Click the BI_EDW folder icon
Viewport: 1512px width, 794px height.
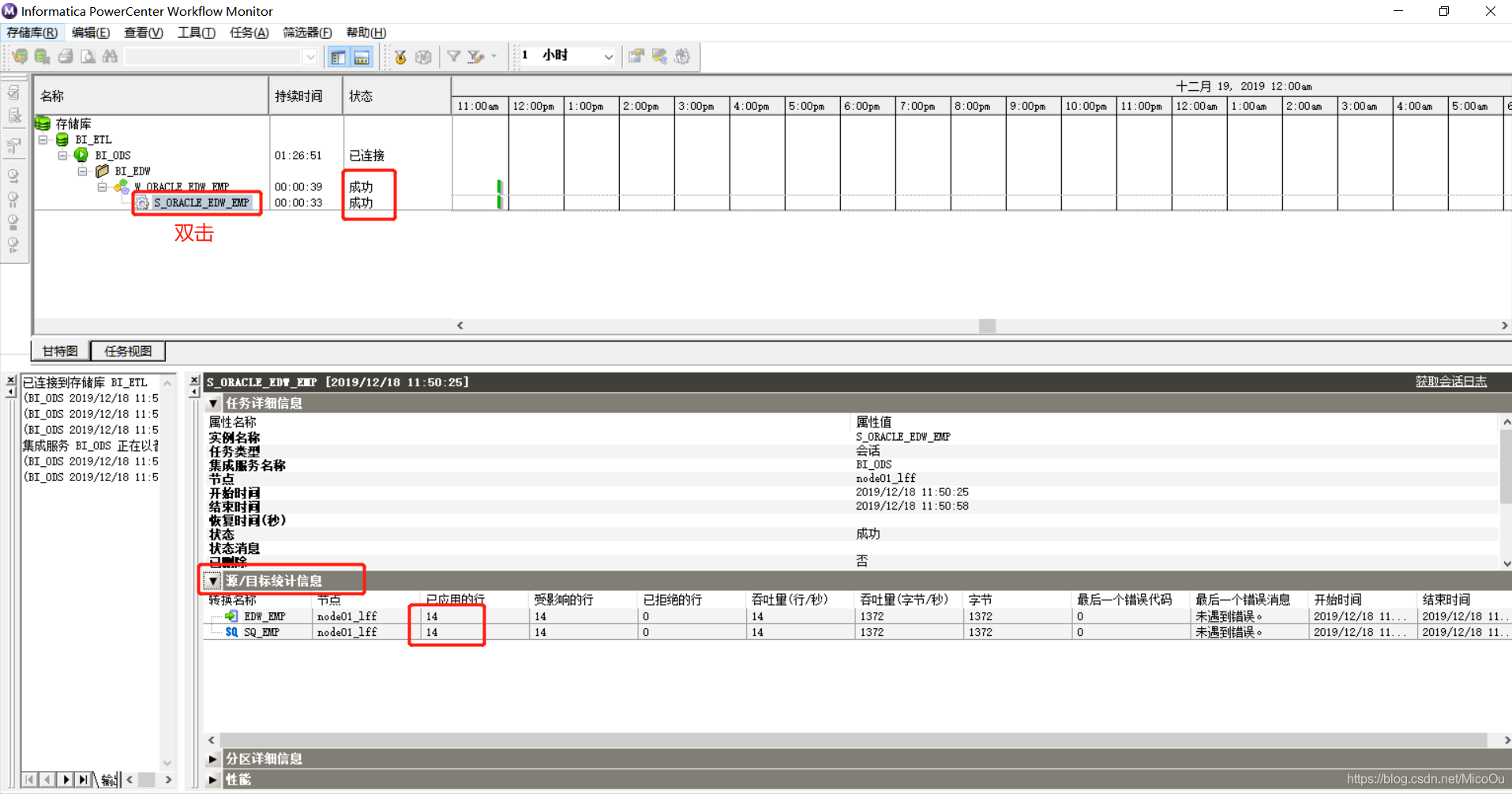pyautogui.click(x=102, y=171)
